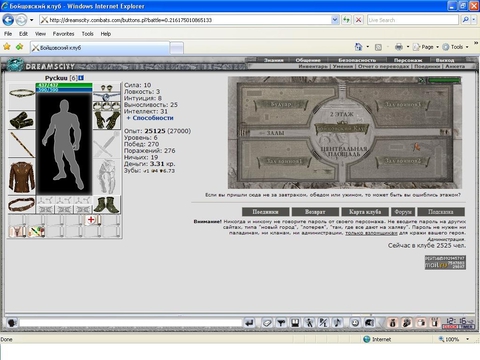Expand the Способности abilities list

tap(150, 118)
